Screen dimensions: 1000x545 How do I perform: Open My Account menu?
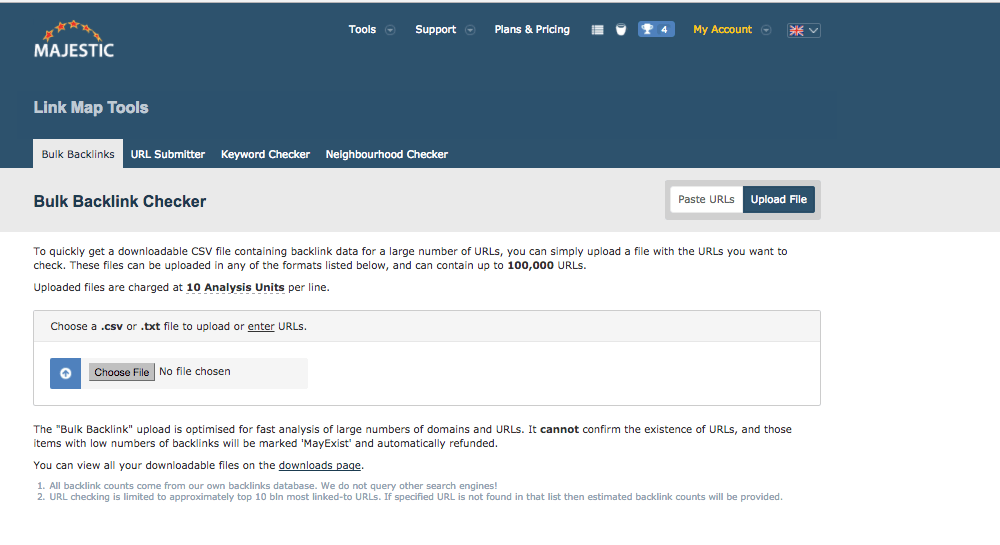click(723, 29)
